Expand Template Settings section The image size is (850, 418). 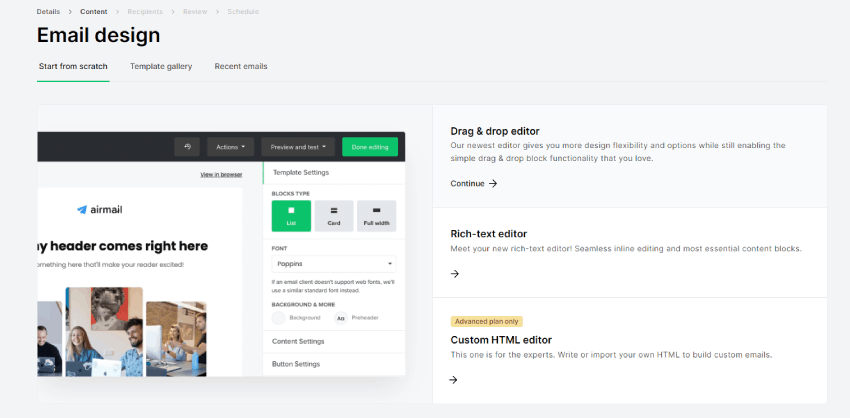coord(334,172)
